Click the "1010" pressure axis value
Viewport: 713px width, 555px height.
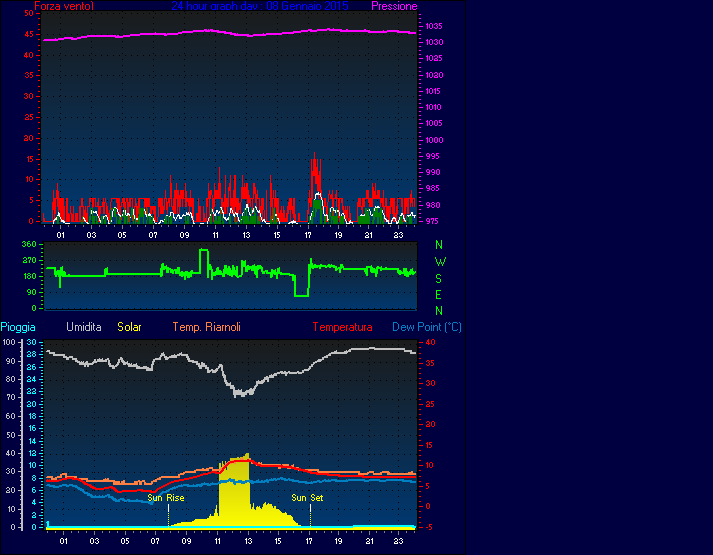tap(434, 107)
